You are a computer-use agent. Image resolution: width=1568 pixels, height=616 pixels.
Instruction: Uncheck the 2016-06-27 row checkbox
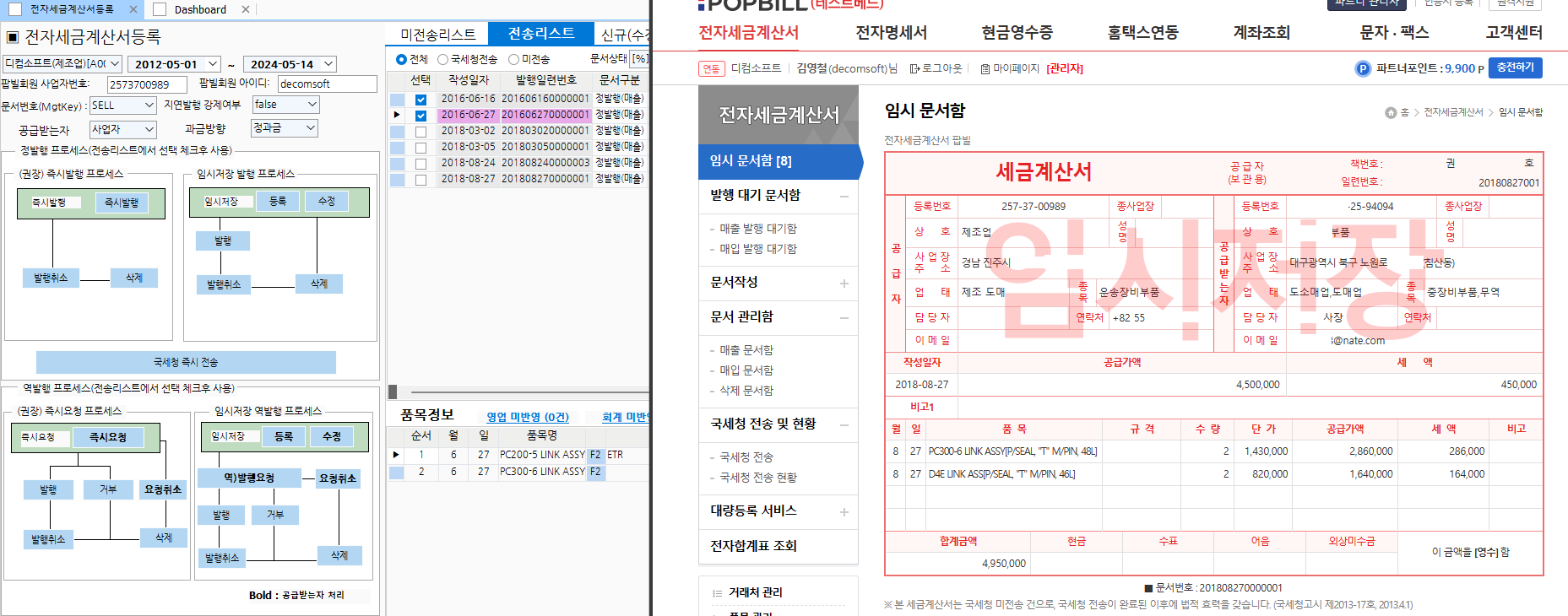tap(420, 115)
